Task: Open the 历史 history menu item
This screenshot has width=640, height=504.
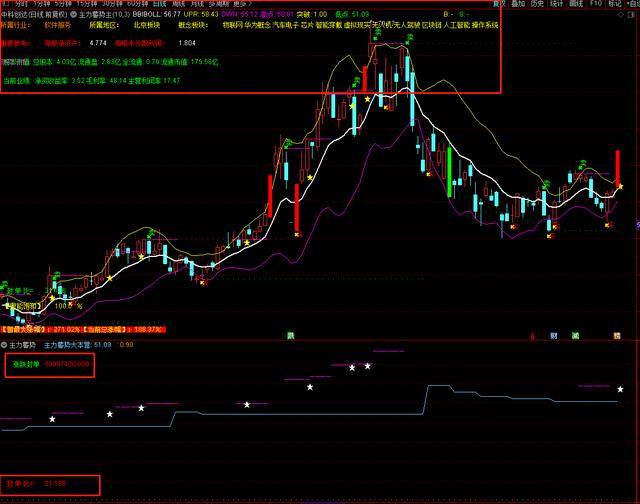Action: click(538, 4)
